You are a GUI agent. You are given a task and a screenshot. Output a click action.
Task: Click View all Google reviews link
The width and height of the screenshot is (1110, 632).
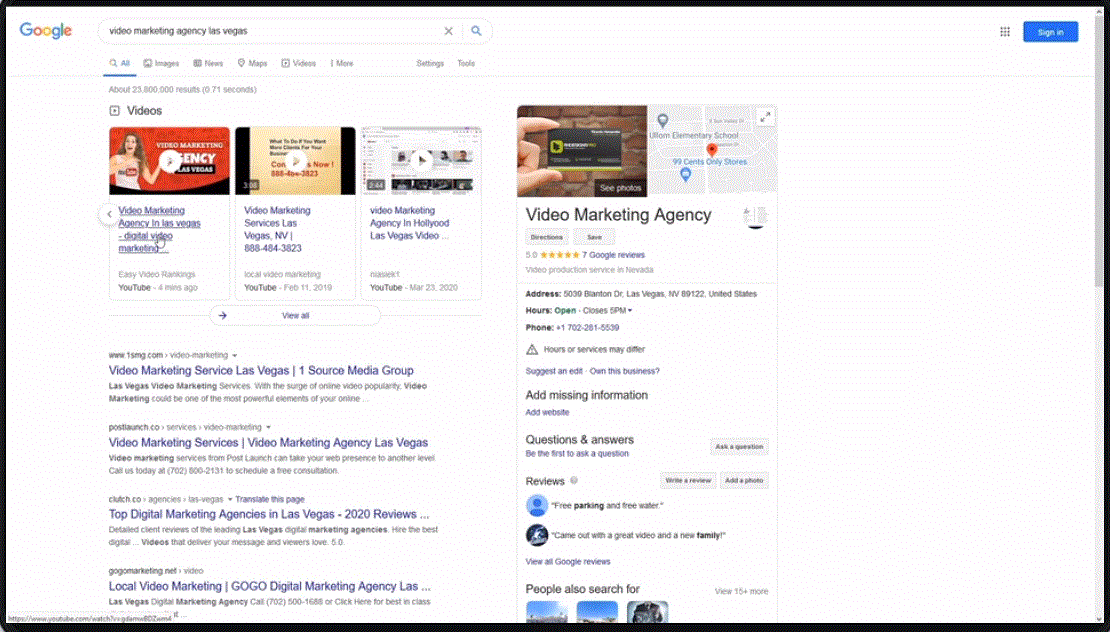click(568, 562)
